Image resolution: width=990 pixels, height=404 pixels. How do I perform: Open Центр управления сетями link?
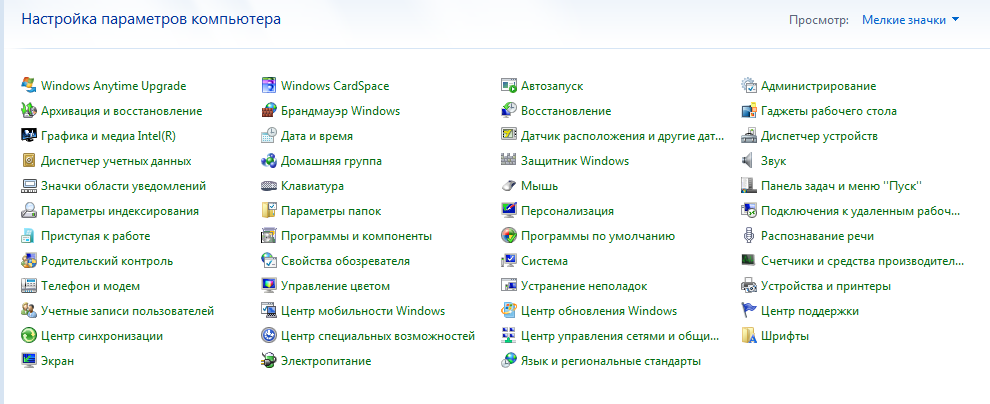coord(620,336)
